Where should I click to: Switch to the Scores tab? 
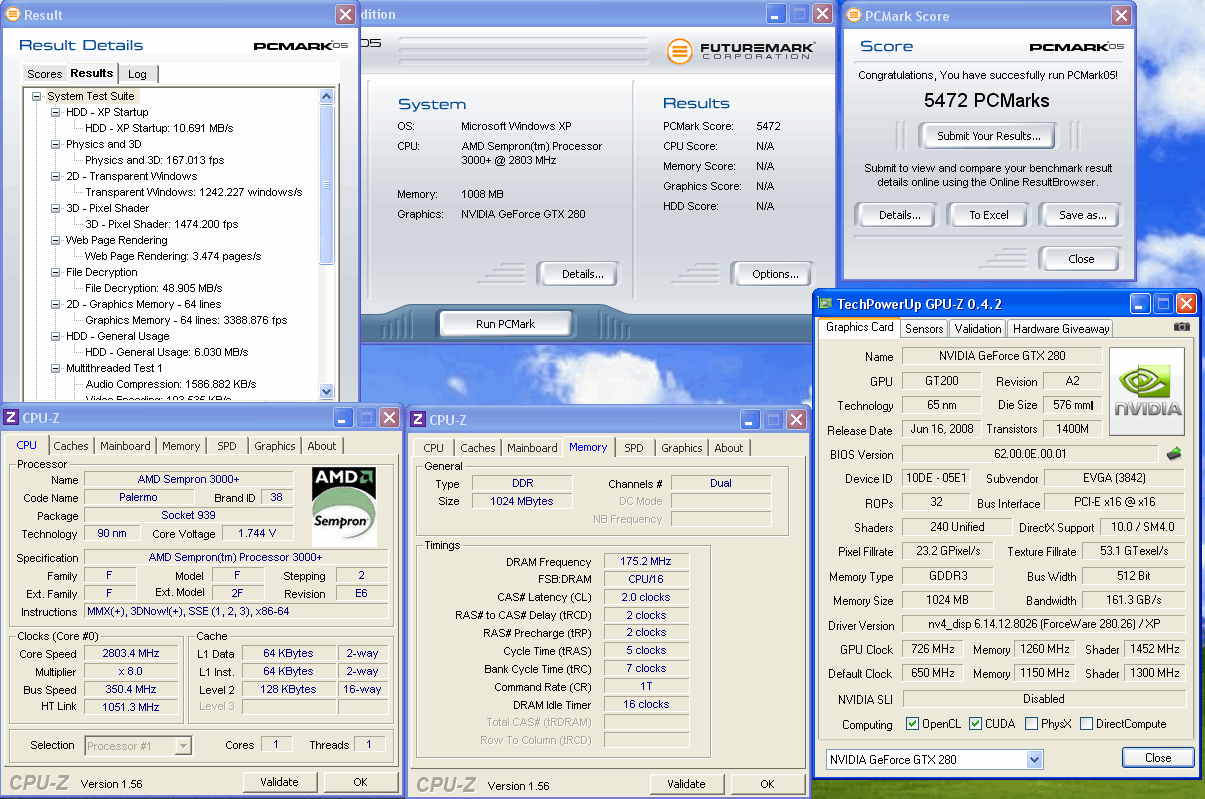(44, 74)
